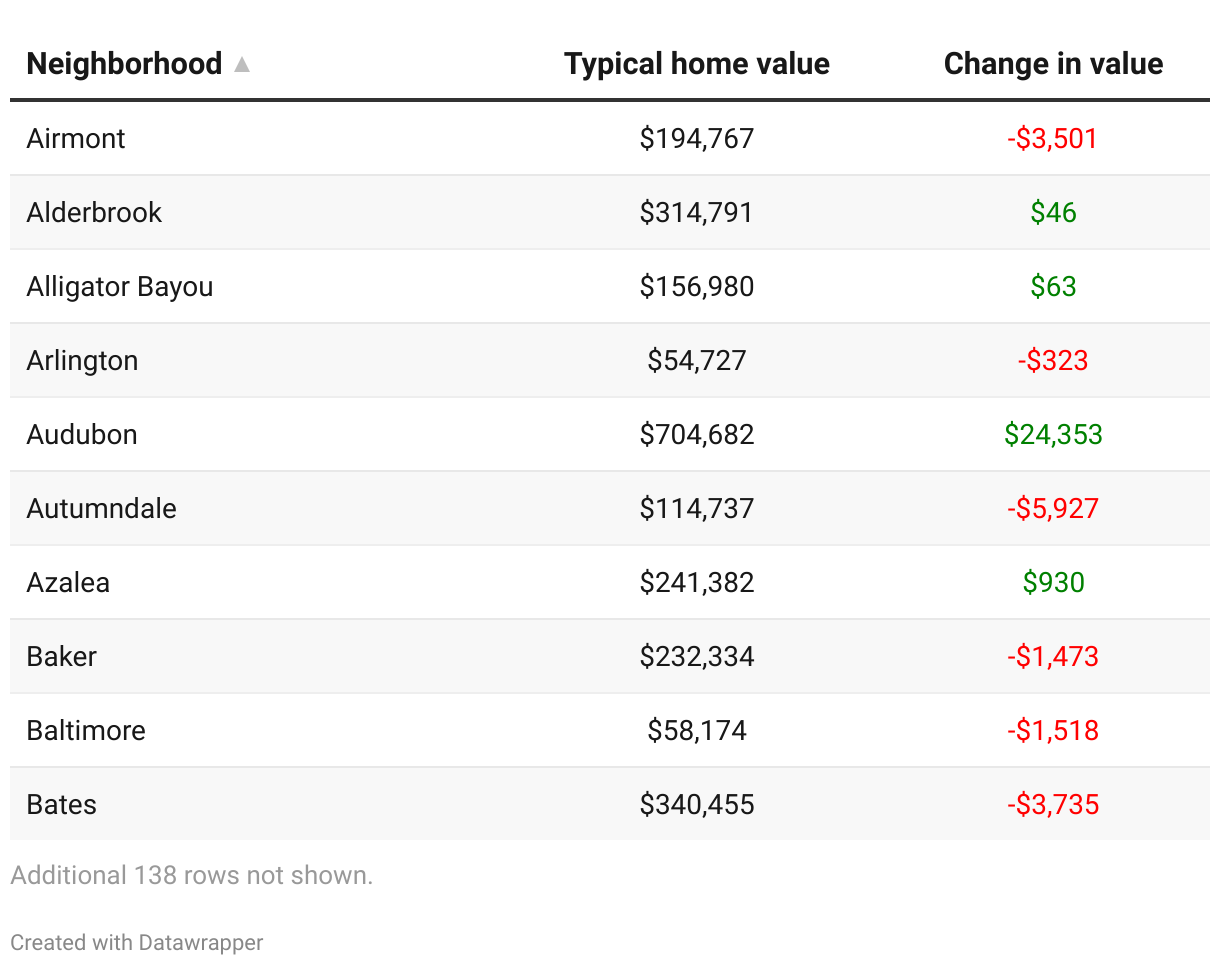Select Bates' -$3,735 change value

point(1052,804)
